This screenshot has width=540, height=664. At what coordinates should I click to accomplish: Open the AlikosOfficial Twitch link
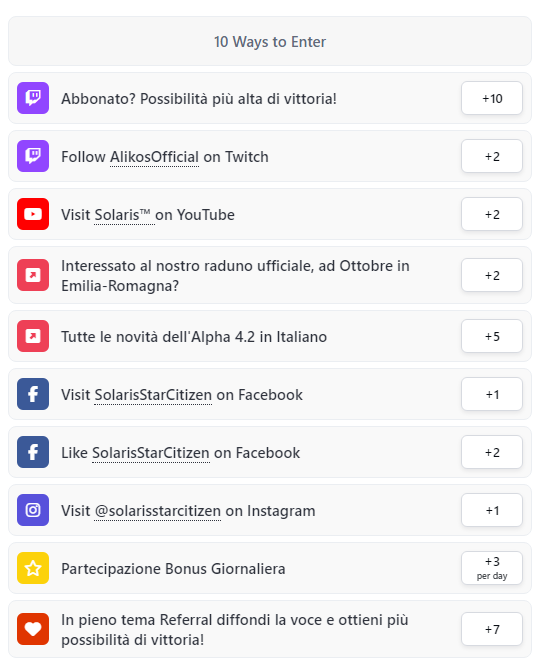[154, 157]
